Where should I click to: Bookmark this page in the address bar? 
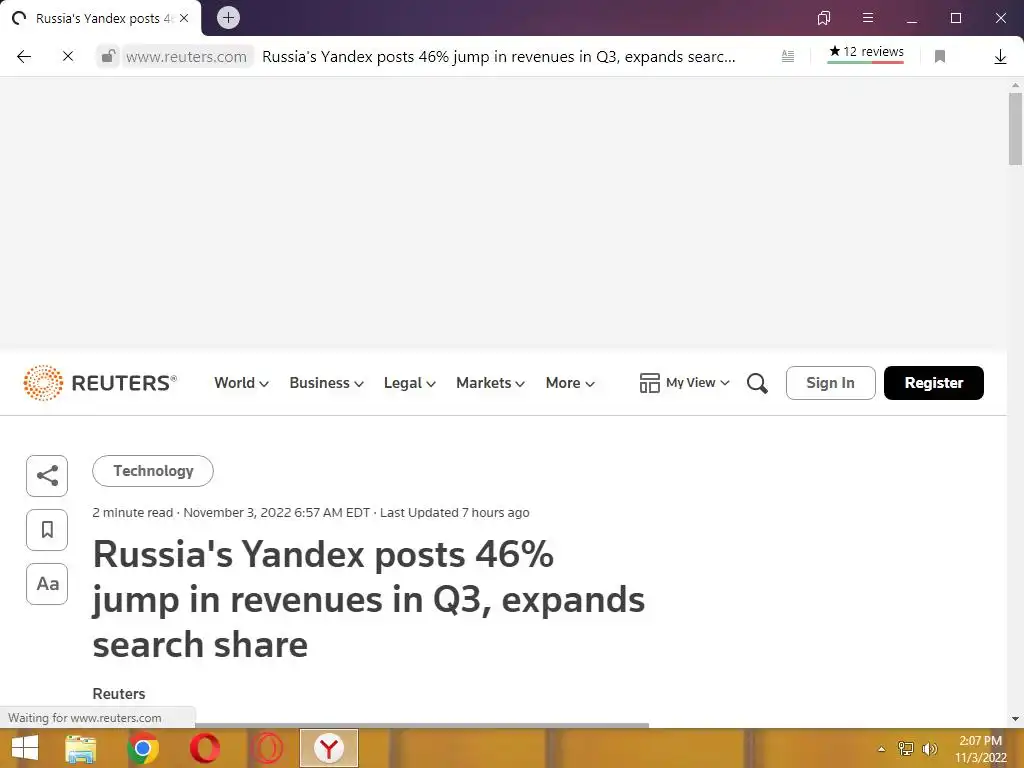click(x=940, y=57)
